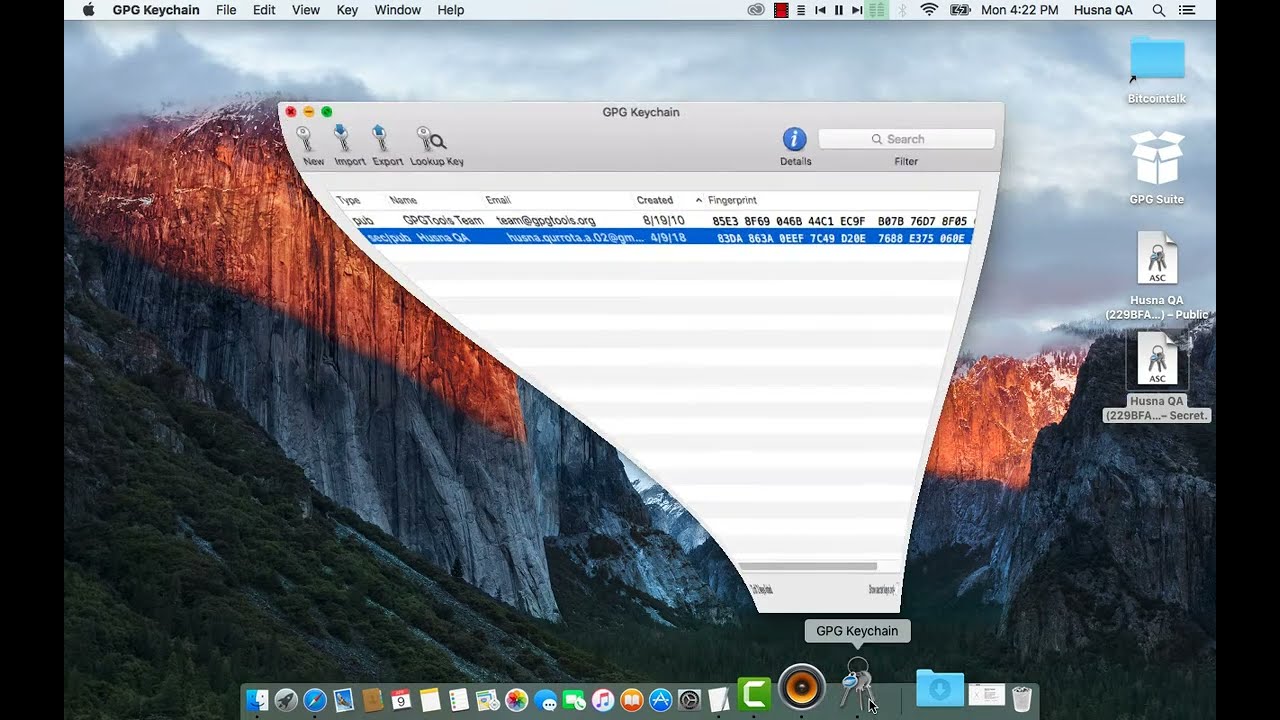Open the Window menu
Screen dimensions: 1280x720
click(398, 10)
